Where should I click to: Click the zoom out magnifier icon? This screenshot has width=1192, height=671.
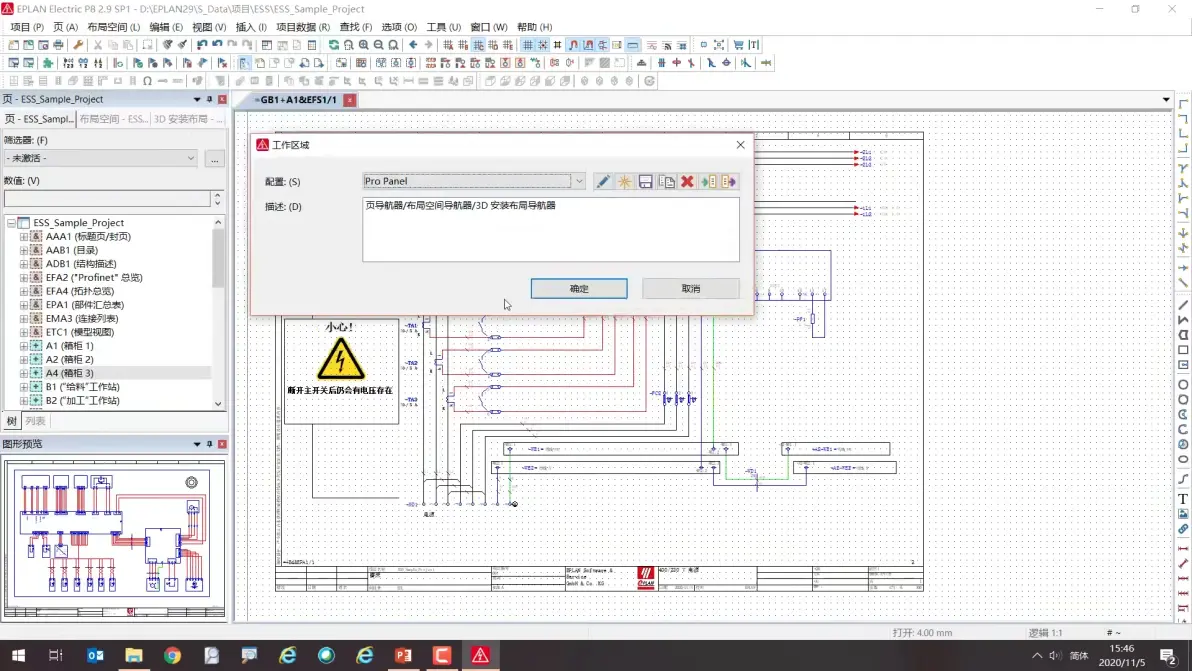click(x=379, y=45)
